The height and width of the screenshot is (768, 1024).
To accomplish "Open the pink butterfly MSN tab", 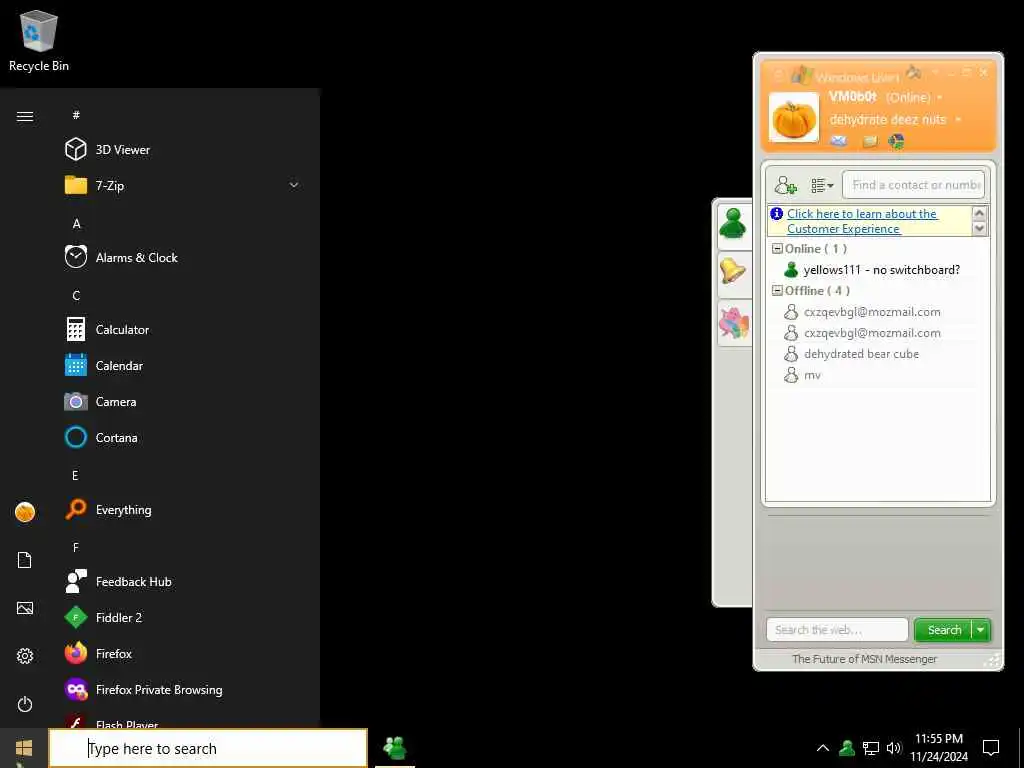I will 734,323.
